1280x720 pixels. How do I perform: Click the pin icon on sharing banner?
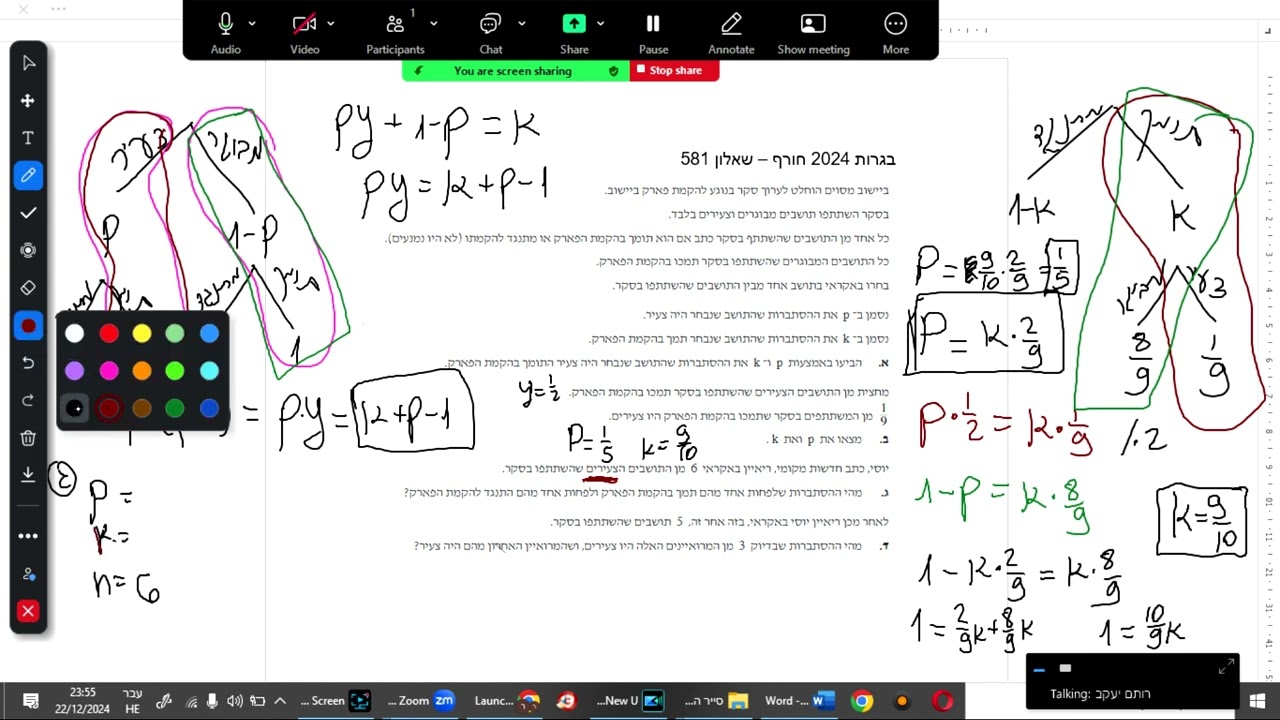coord(418,71)
